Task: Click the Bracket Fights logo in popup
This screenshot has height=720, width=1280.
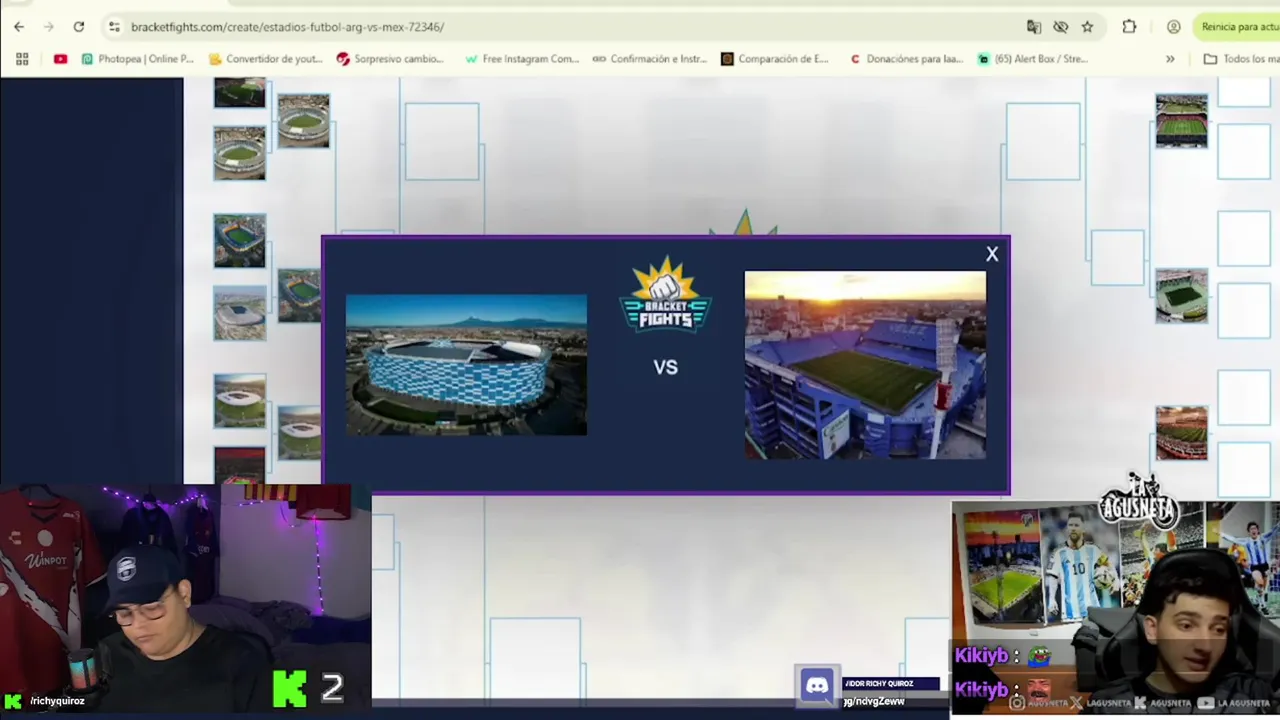Action: click(665, 294)
